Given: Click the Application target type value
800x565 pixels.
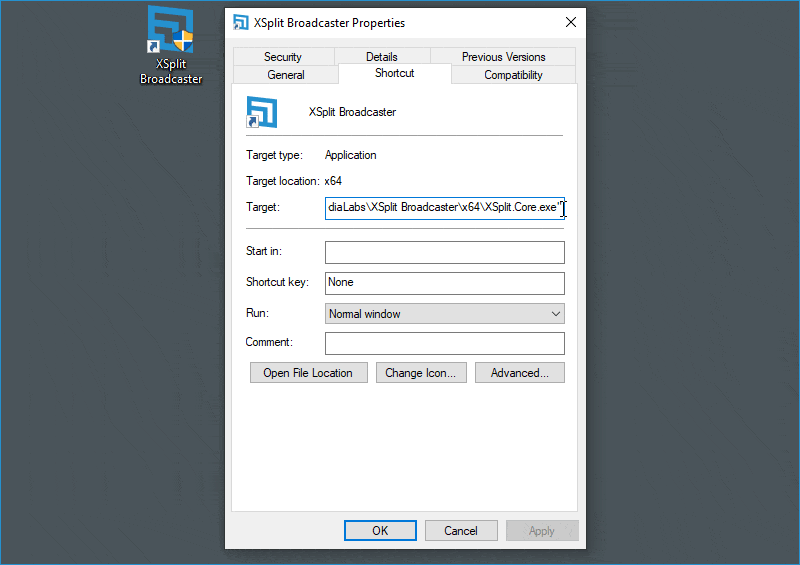Looking at the screenshot, I should (x=351, y=155).
